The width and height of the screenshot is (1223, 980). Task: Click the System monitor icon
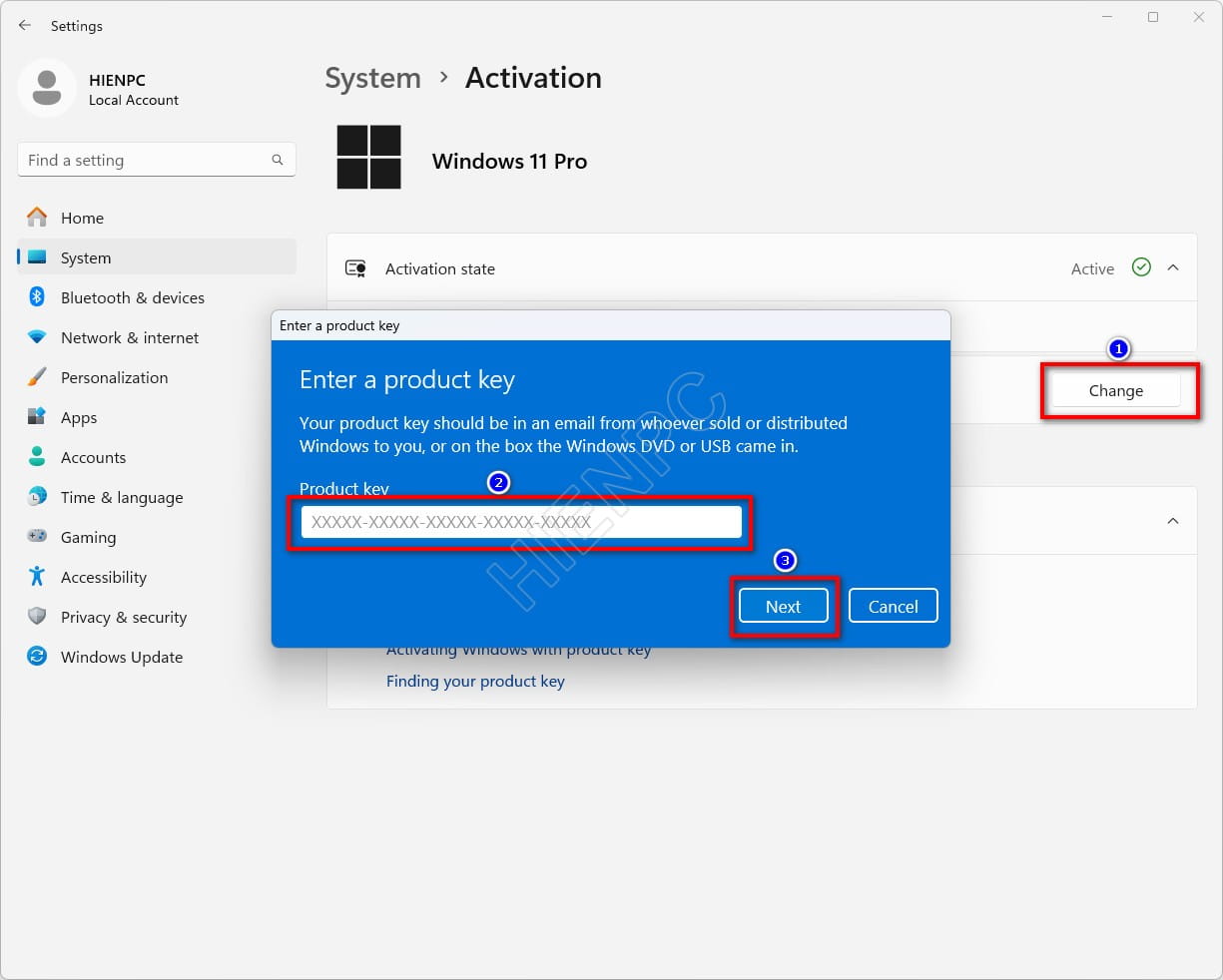pos(37,257)
